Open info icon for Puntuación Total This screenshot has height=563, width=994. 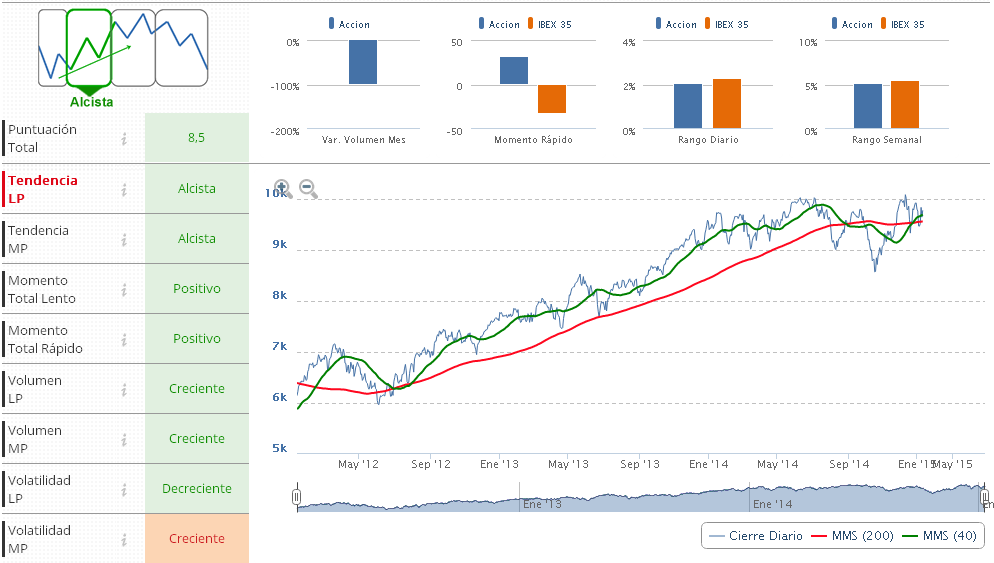[x=125, y=139]
